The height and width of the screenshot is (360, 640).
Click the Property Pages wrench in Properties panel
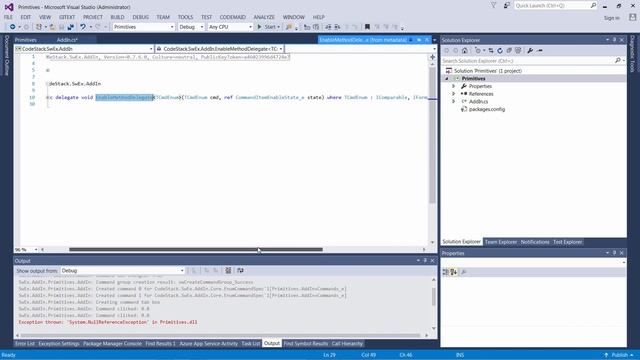click(x=463, y=272)
